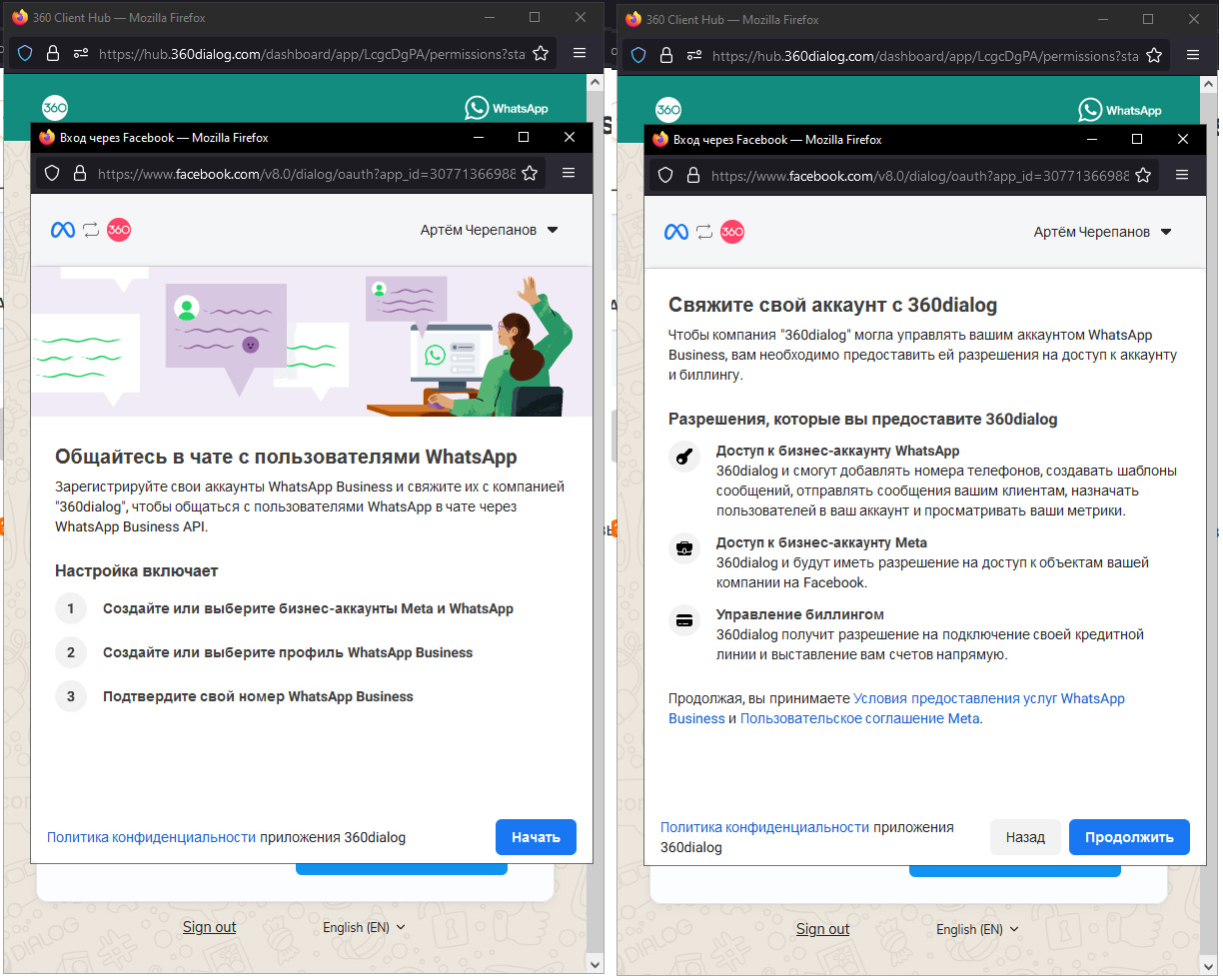Screen dimensions: 1223x980
Task: Click Meta logo in left Facebook dialog header
Action: coord(63,230)
